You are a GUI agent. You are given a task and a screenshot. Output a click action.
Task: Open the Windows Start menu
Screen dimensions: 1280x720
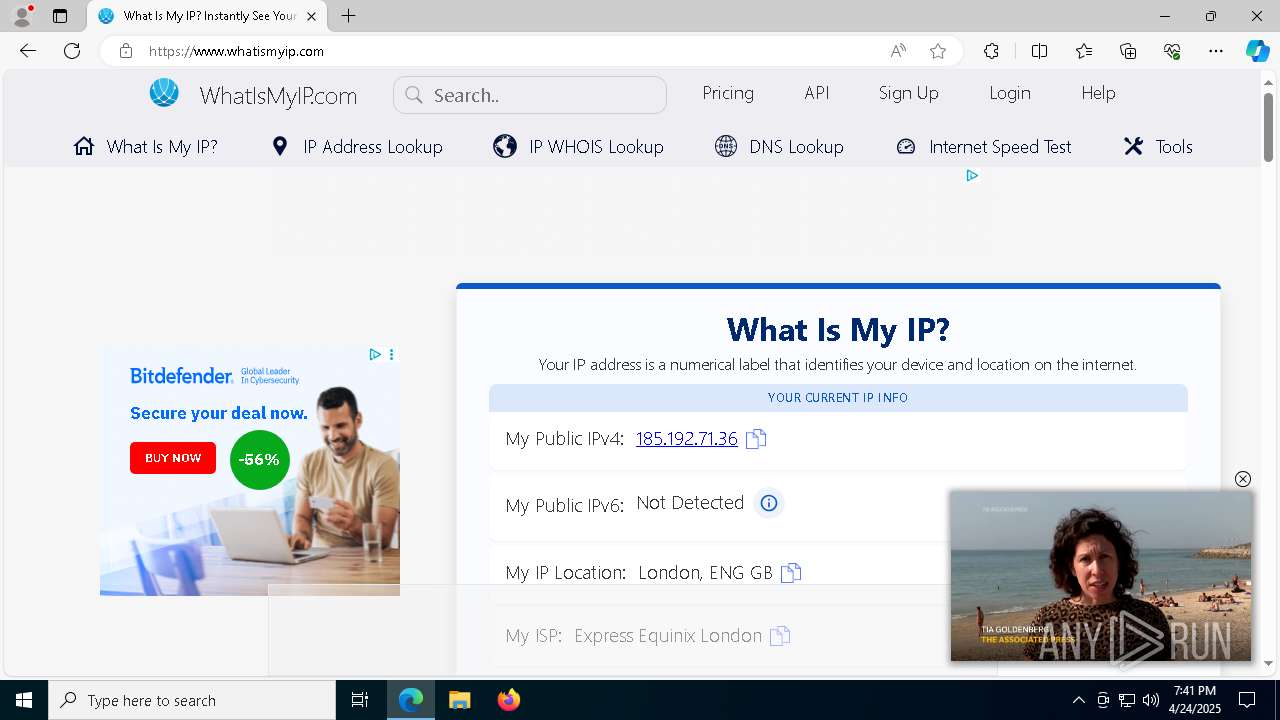(x=24, y=700)
